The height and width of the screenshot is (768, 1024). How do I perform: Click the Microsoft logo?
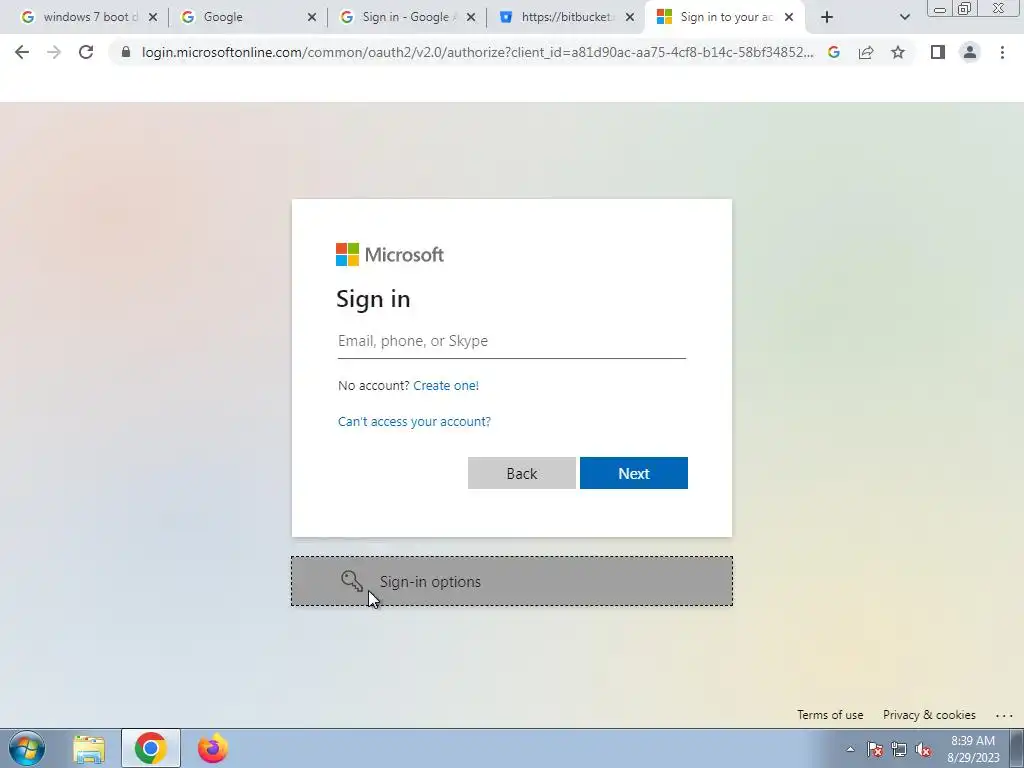click(390, 255)
